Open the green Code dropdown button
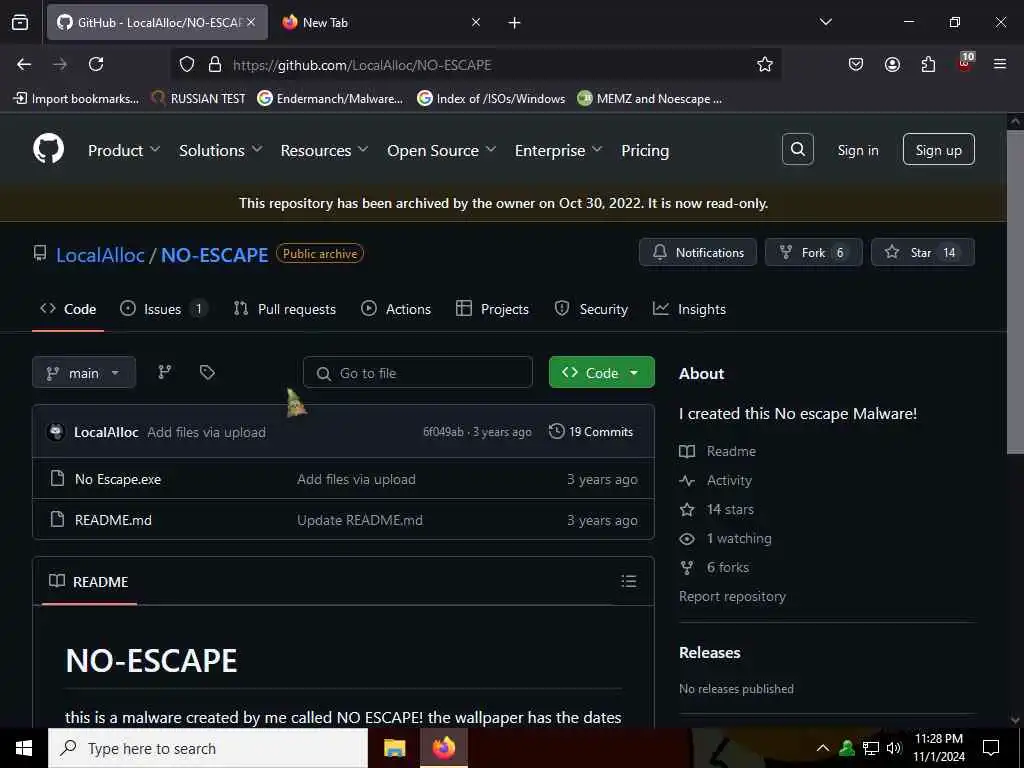 (601, 372)
